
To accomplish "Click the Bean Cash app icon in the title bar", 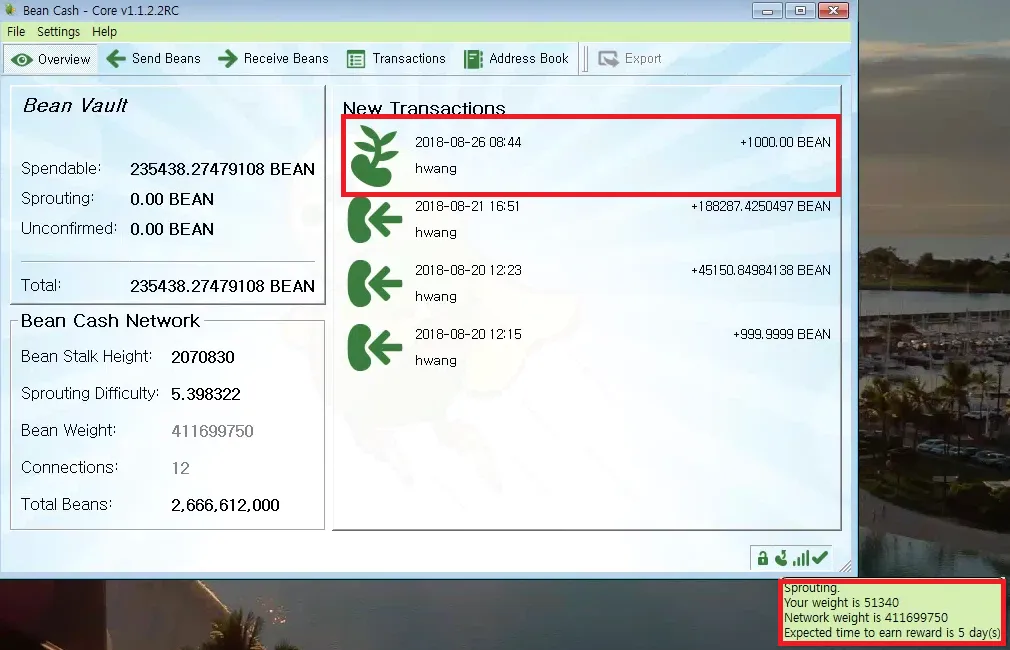I will click(10, 10).
